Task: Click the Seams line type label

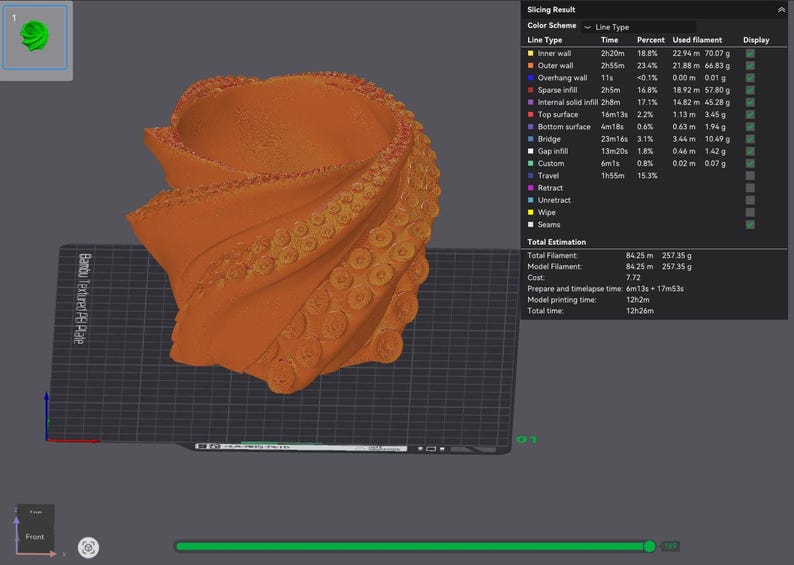Action: click(x=549, y=224)
